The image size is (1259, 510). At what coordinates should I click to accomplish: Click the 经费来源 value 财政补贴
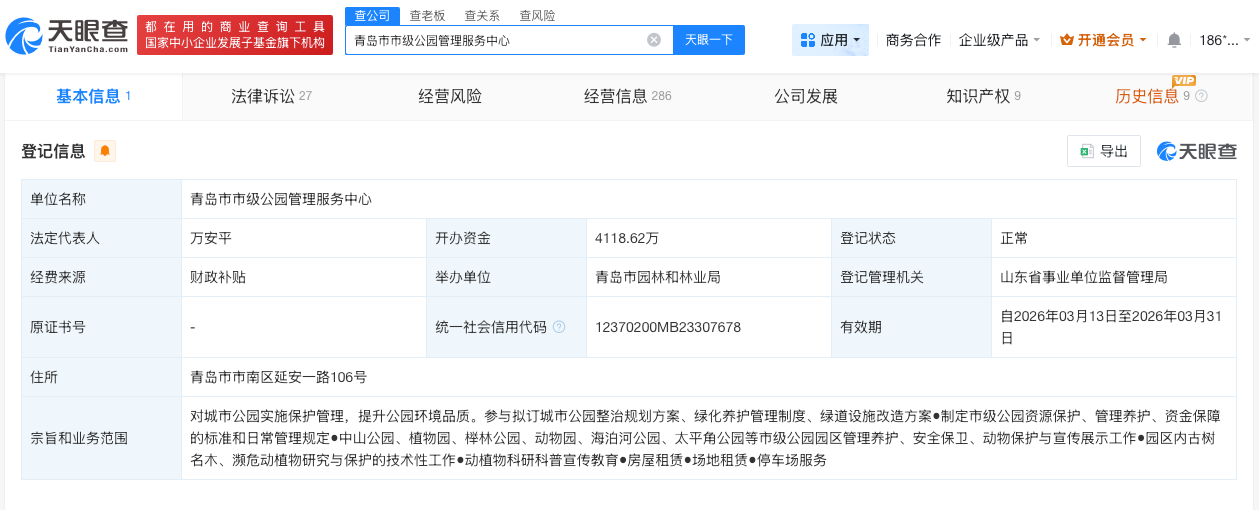(218, 277)
